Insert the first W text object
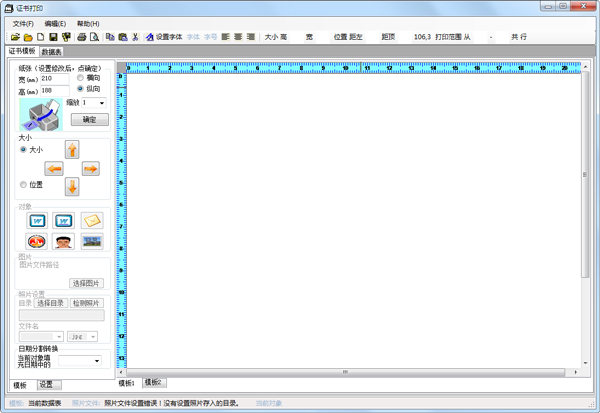 [37, 220]
